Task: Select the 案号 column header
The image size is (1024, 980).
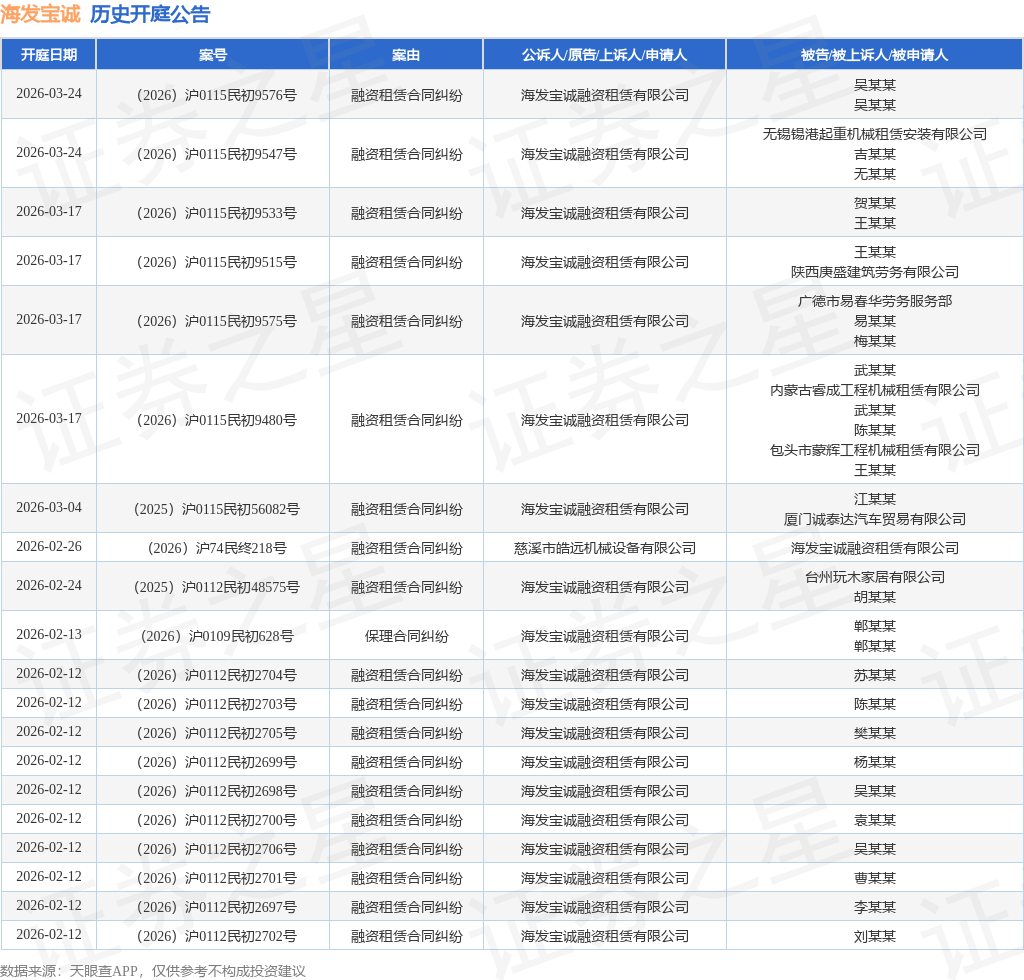Action: (213, 55)
